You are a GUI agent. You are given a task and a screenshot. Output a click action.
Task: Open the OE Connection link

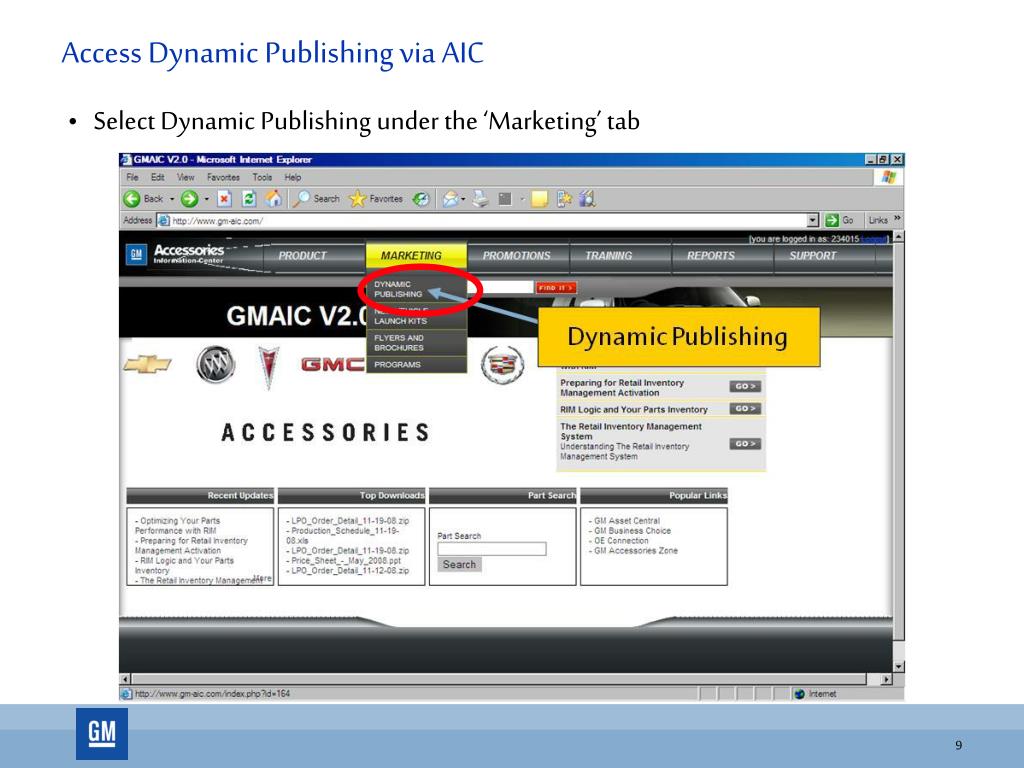coord(621,541)
